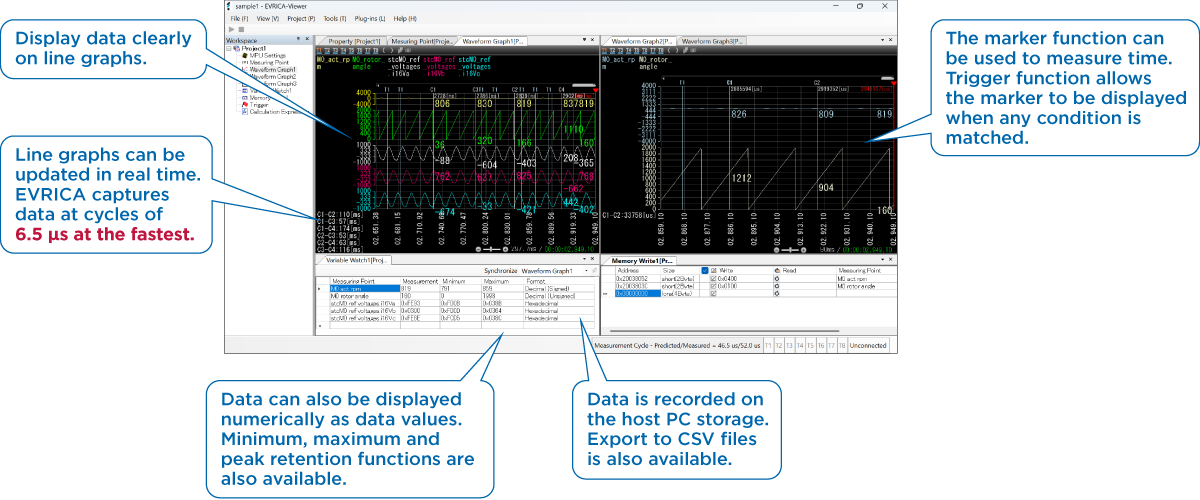Open the Tools (T) menu
The height and width of the screenshot is (500, 1200).
pyautogui.click(x=335, y=19)
